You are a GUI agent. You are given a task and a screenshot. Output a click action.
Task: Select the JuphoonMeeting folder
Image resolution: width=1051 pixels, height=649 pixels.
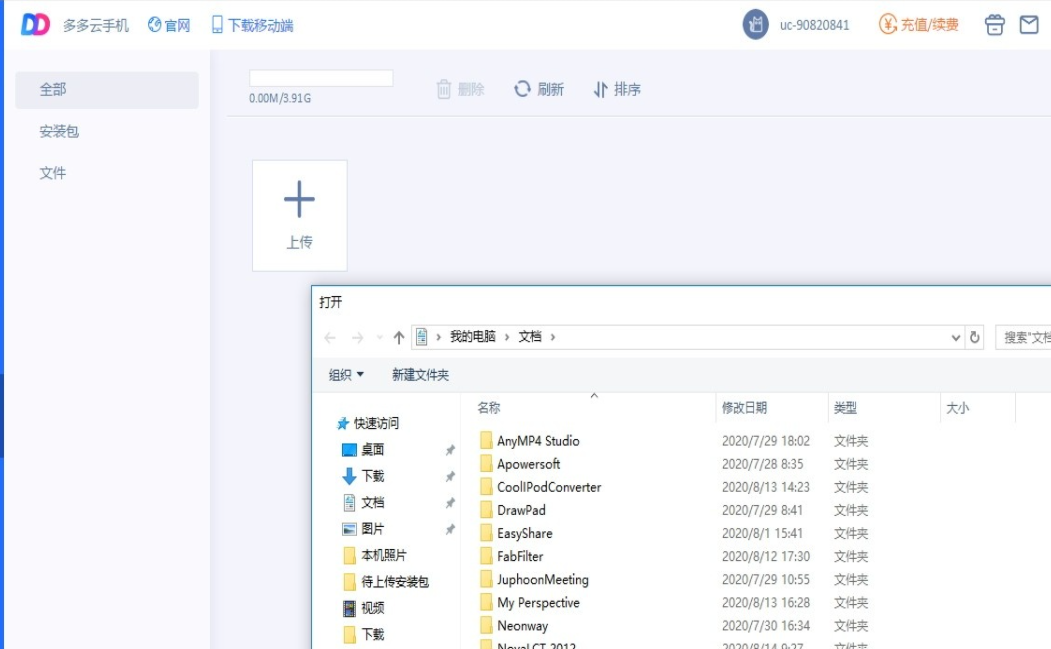tap(542, 579)
